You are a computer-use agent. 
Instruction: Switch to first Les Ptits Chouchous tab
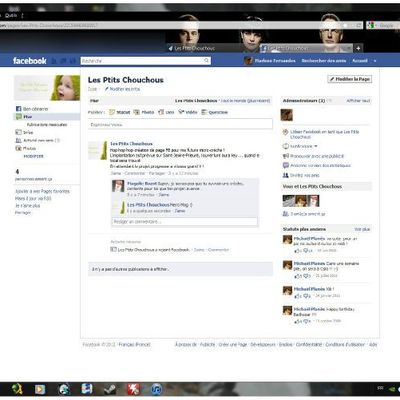click(x=212, y=48)
